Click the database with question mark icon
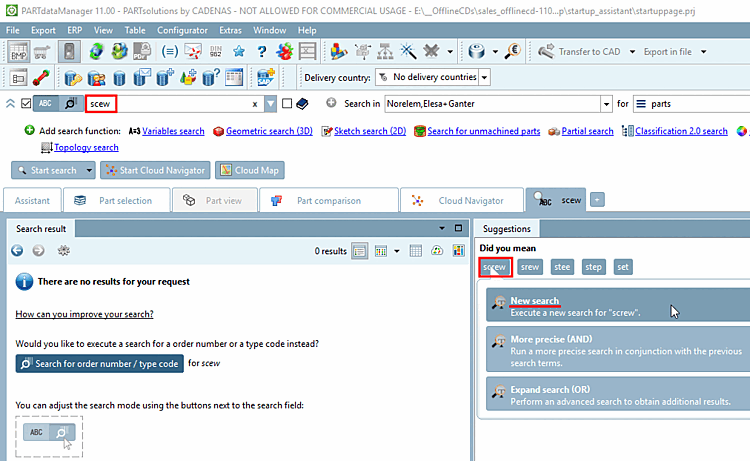 [211, 77]
